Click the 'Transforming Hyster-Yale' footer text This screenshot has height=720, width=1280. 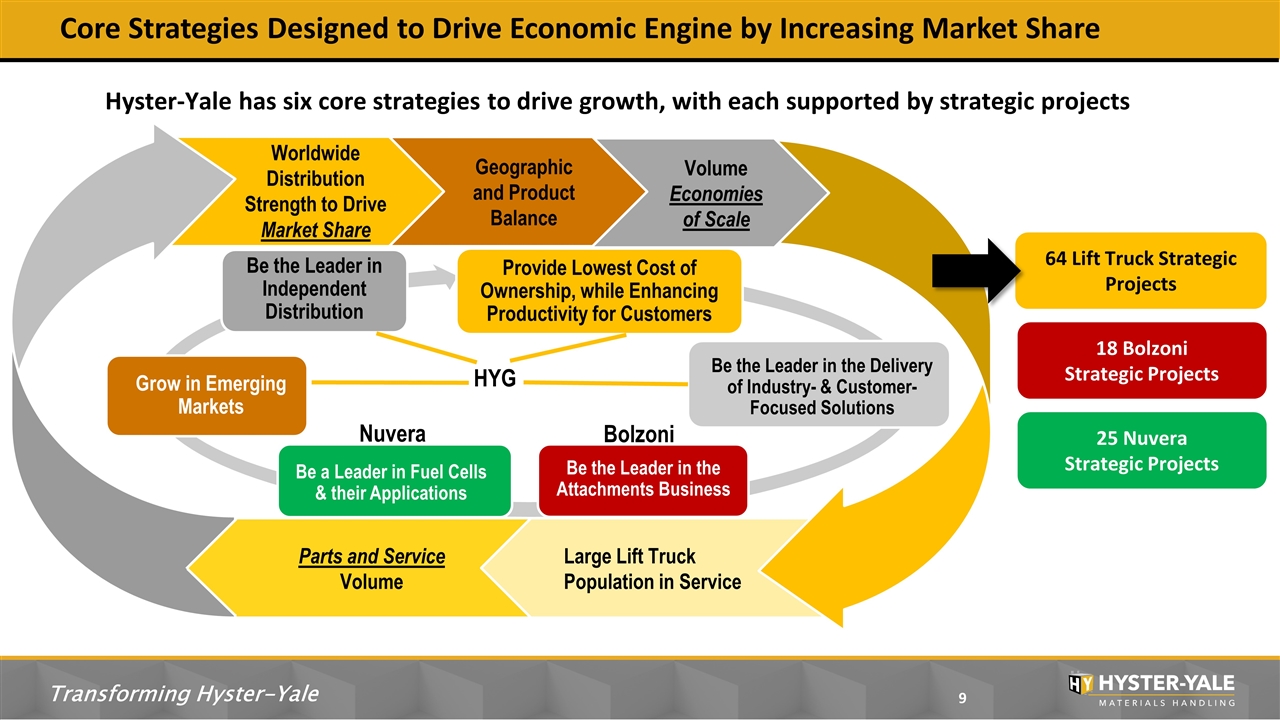tap(185, 694)
